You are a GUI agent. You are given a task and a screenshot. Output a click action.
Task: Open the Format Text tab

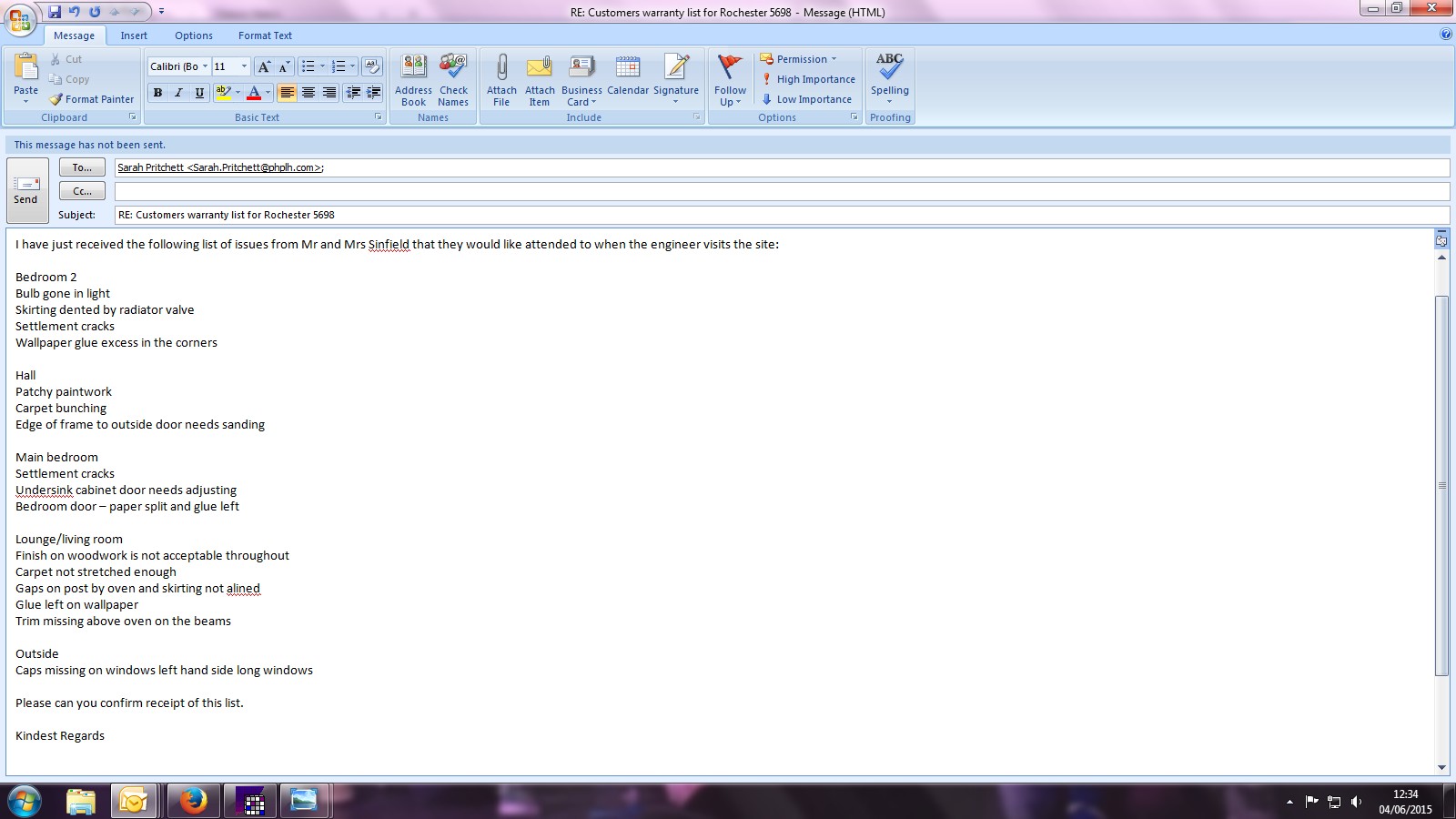(265, 35)
